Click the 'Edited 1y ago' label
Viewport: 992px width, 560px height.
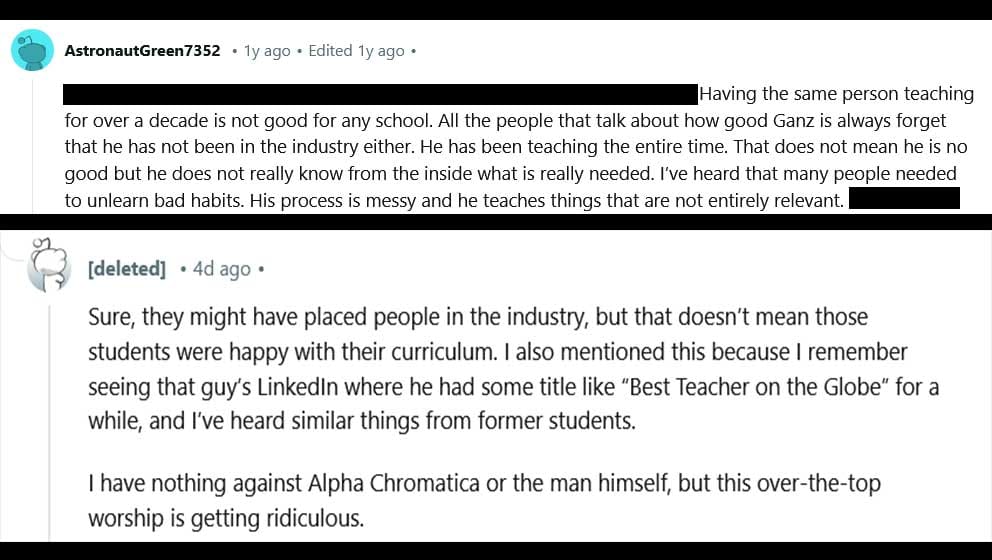(x=356, y=51)
